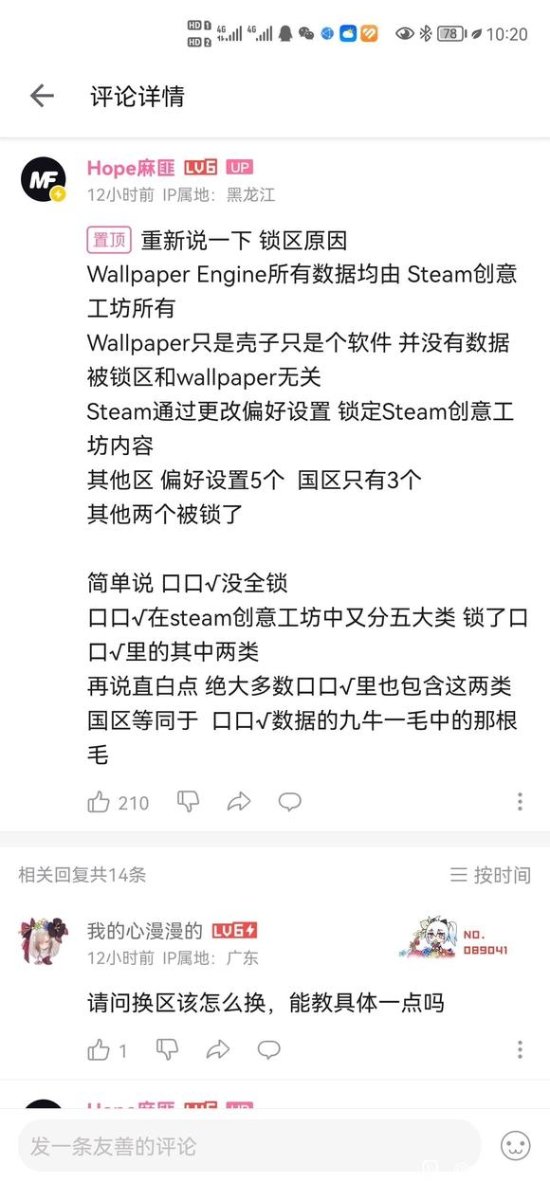Go back using the arrow icon
Screen dimensions: 550x1183
click(x=41, y=96)
